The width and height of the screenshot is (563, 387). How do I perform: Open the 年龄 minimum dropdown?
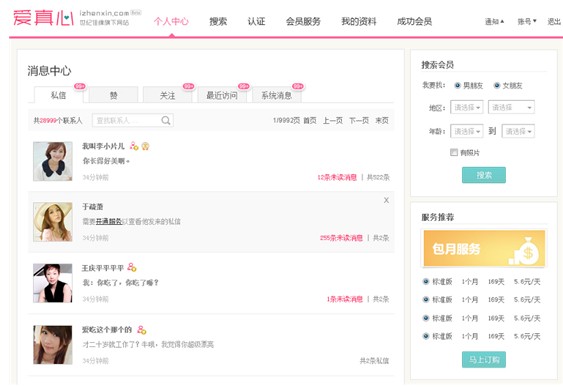pos(467,131)
